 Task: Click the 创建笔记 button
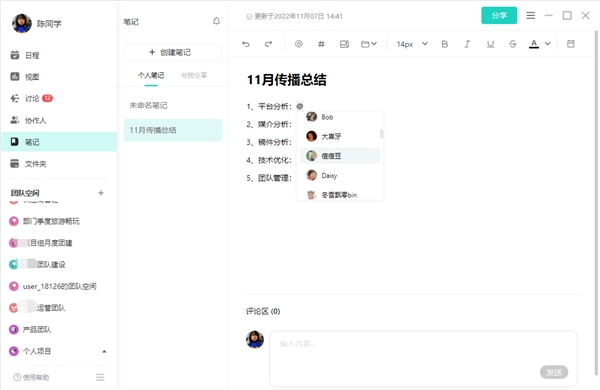pos(173,52)
